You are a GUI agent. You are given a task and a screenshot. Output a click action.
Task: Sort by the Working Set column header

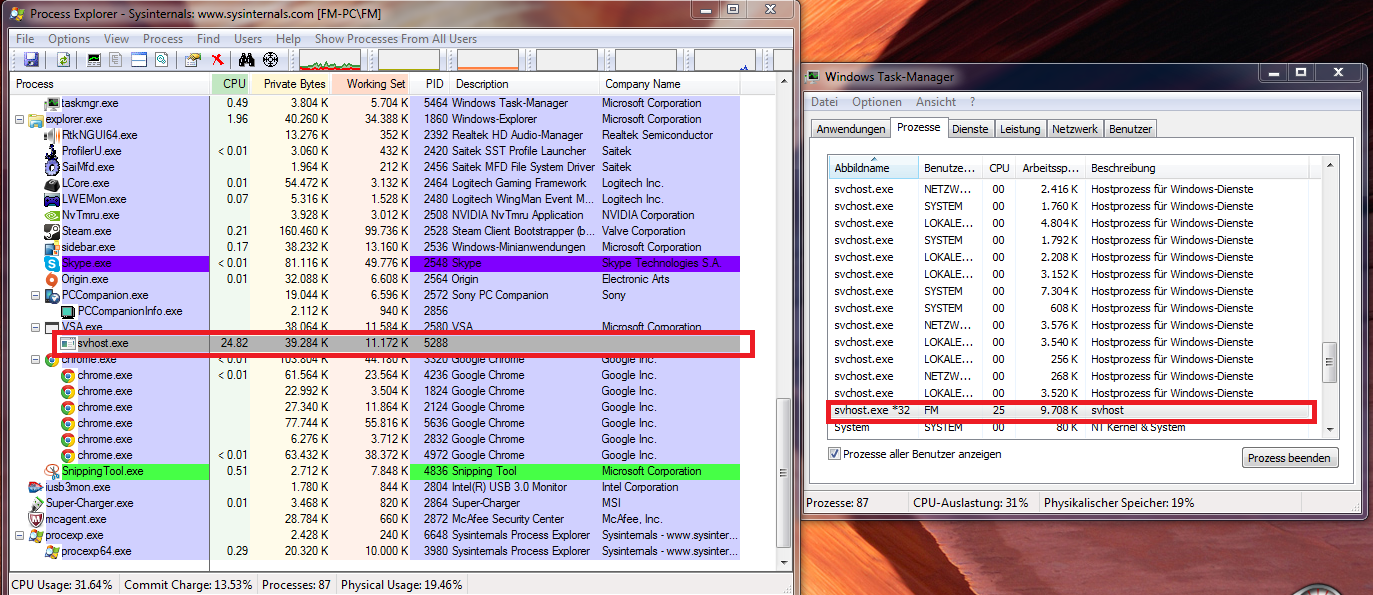click(371, 84)
